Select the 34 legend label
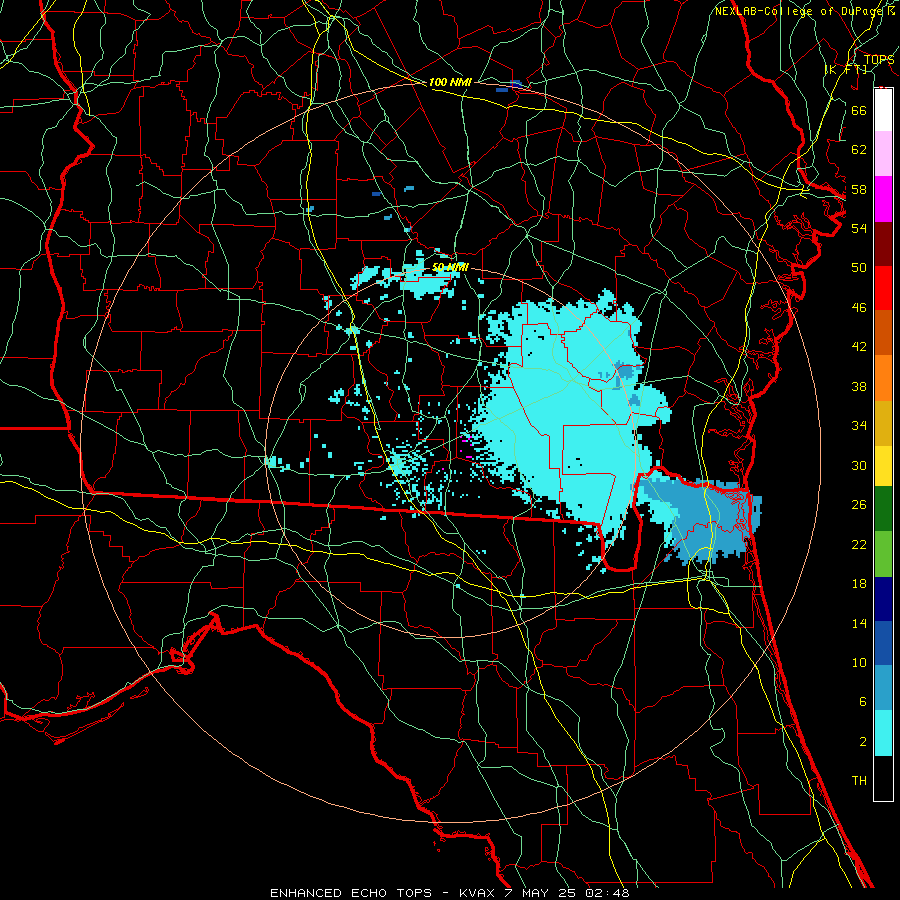This screenshot has height=900, width=900. (x=859, y=426)
